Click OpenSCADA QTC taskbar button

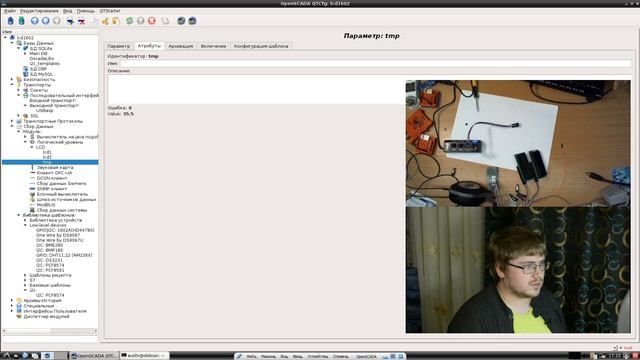coord(94,356)
